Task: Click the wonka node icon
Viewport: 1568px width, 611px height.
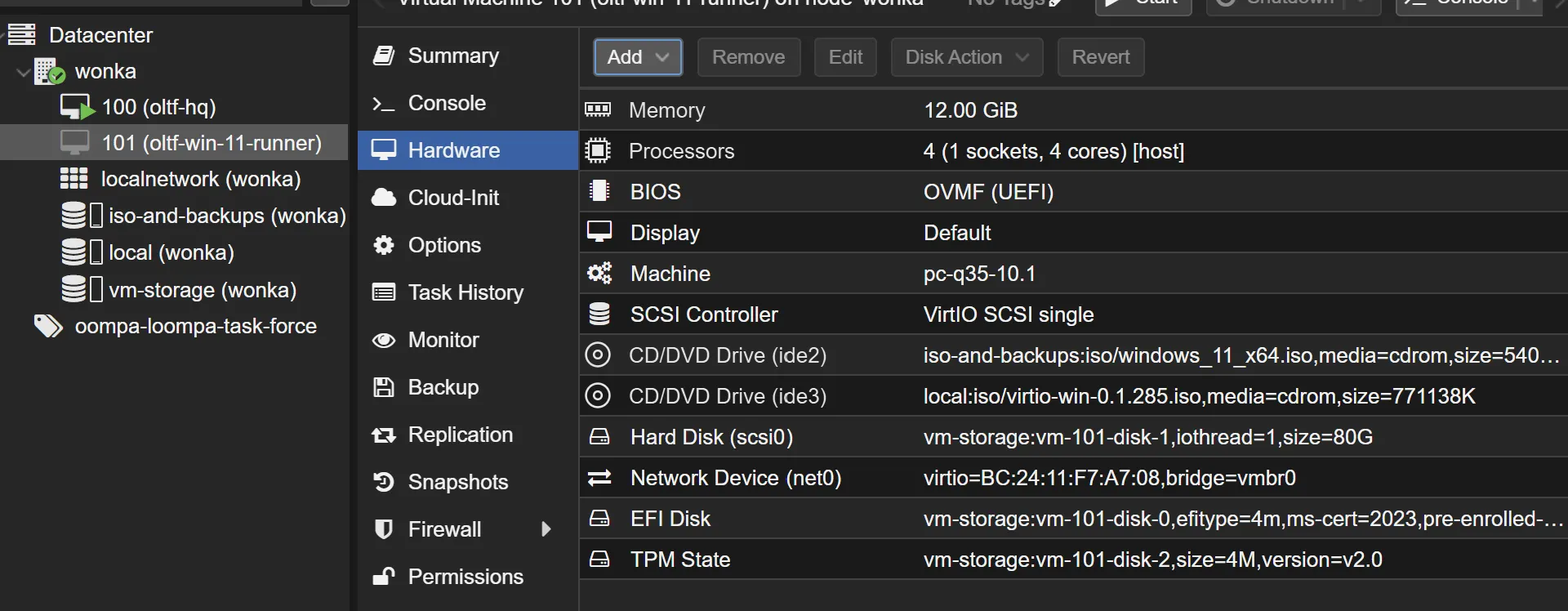Action: 50,72
